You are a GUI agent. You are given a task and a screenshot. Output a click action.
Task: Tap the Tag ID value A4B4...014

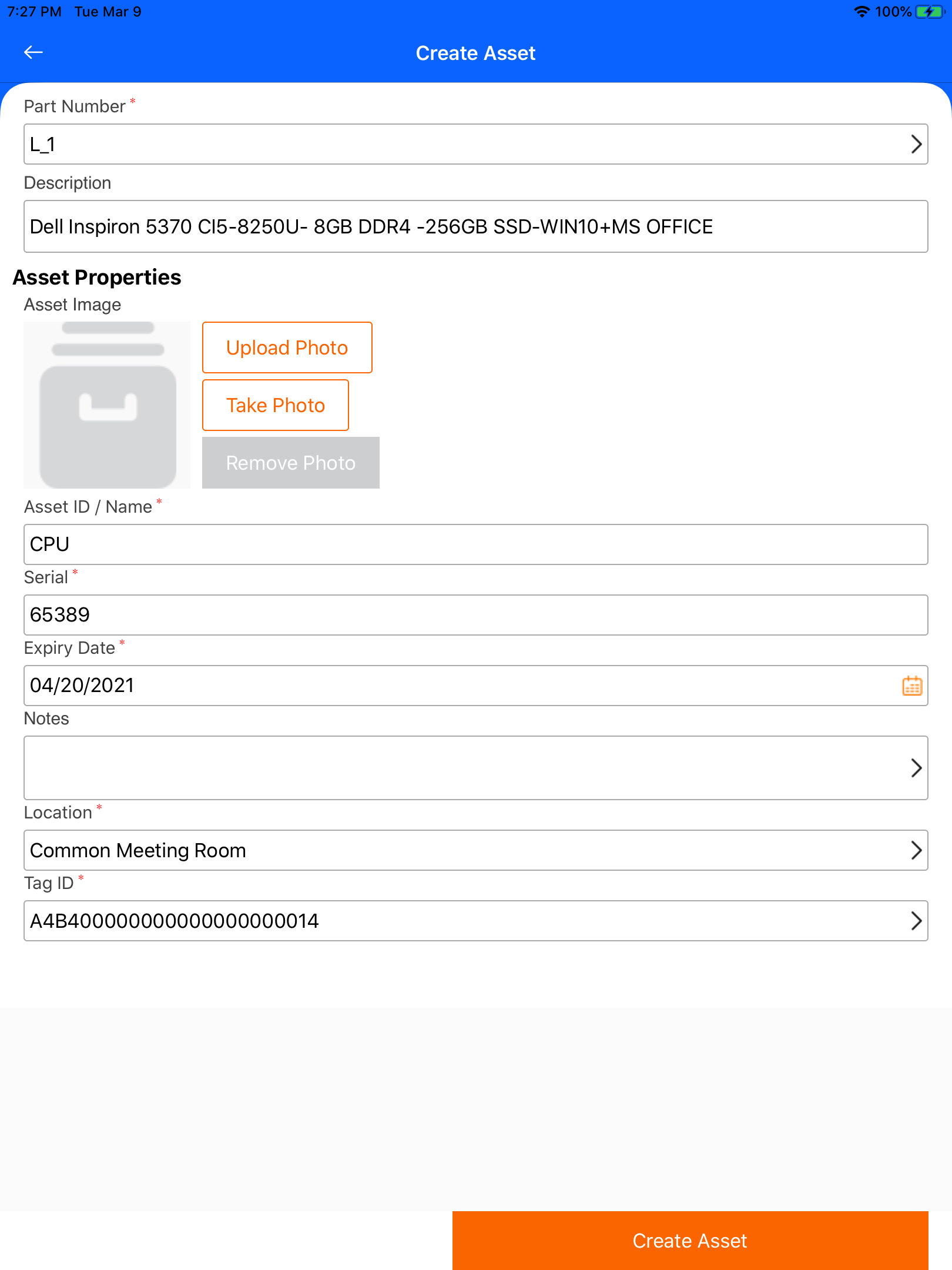(175, 921)
